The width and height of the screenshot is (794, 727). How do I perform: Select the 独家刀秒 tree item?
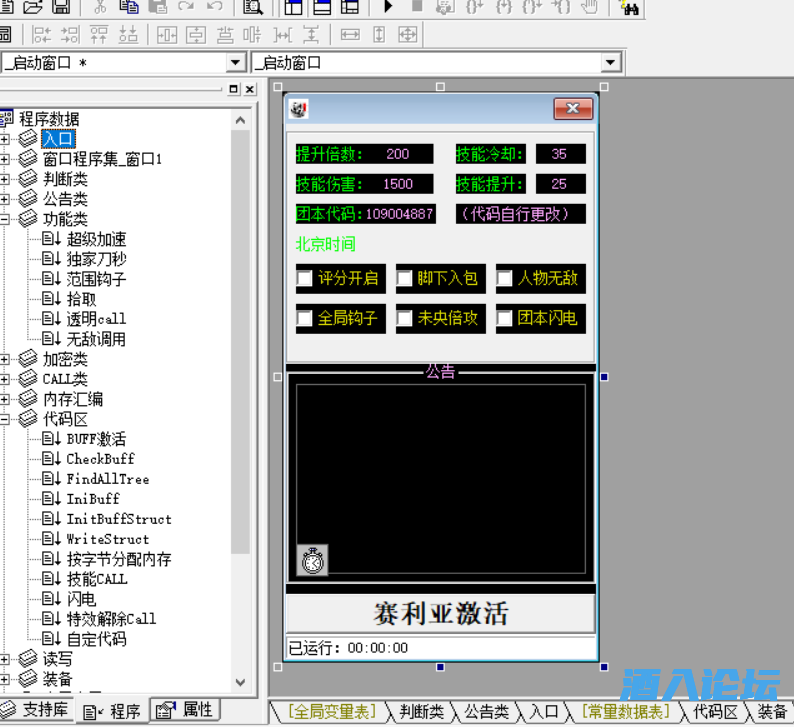click(x=96, y=259)
